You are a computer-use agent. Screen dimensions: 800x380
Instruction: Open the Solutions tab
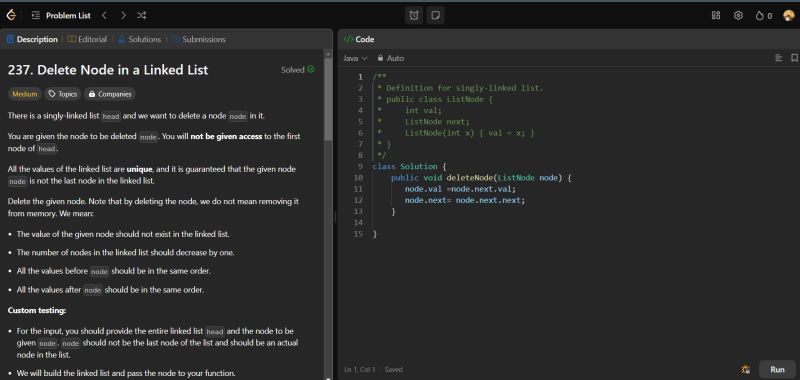click(x=139, y=39)
